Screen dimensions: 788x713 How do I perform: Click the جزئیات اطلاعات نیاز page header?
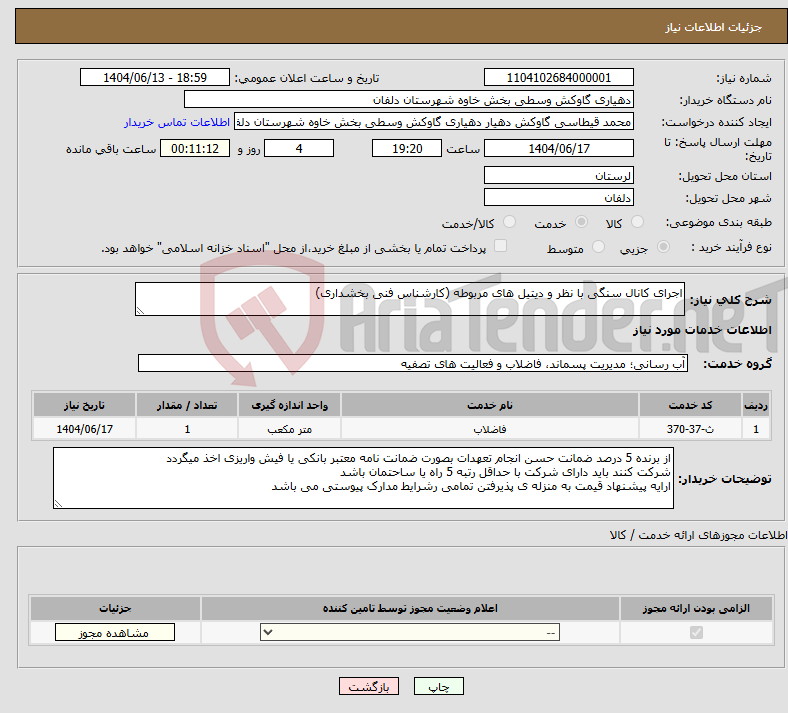click(714, 27)
